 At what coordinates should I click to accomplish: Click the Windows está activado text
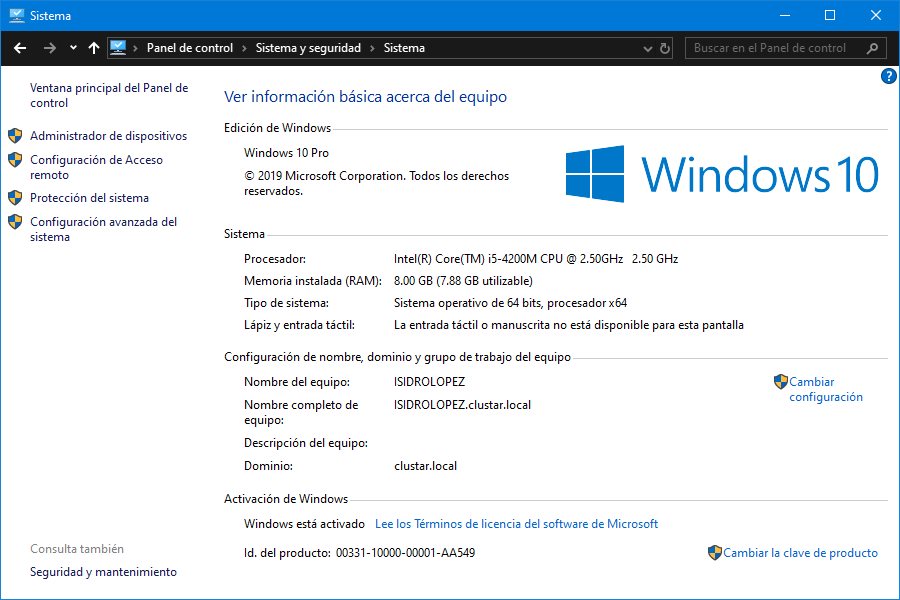[x=304, y=524]
